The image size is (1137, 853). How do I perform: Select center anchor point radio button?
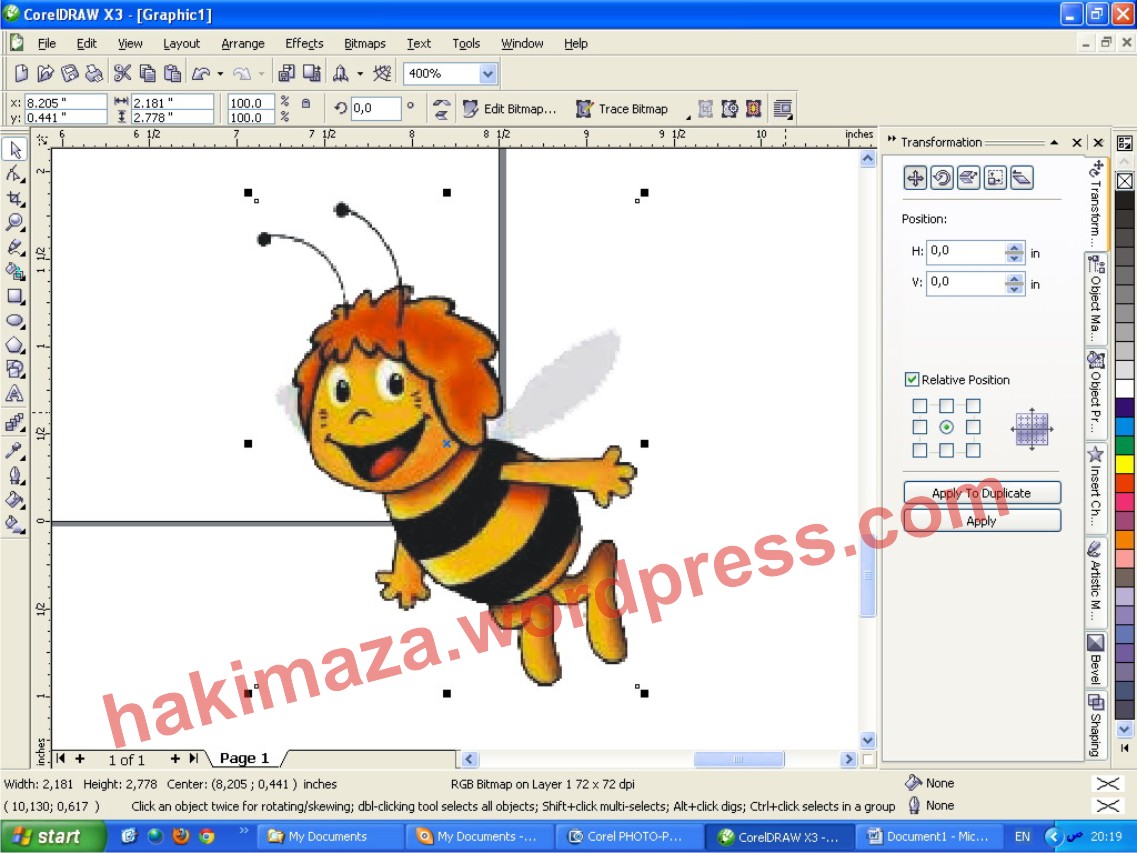(x=946, y=427)
